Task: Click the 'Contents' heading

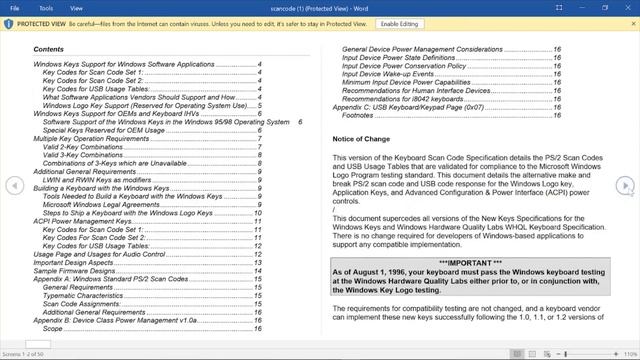Action: click(49, 49)
